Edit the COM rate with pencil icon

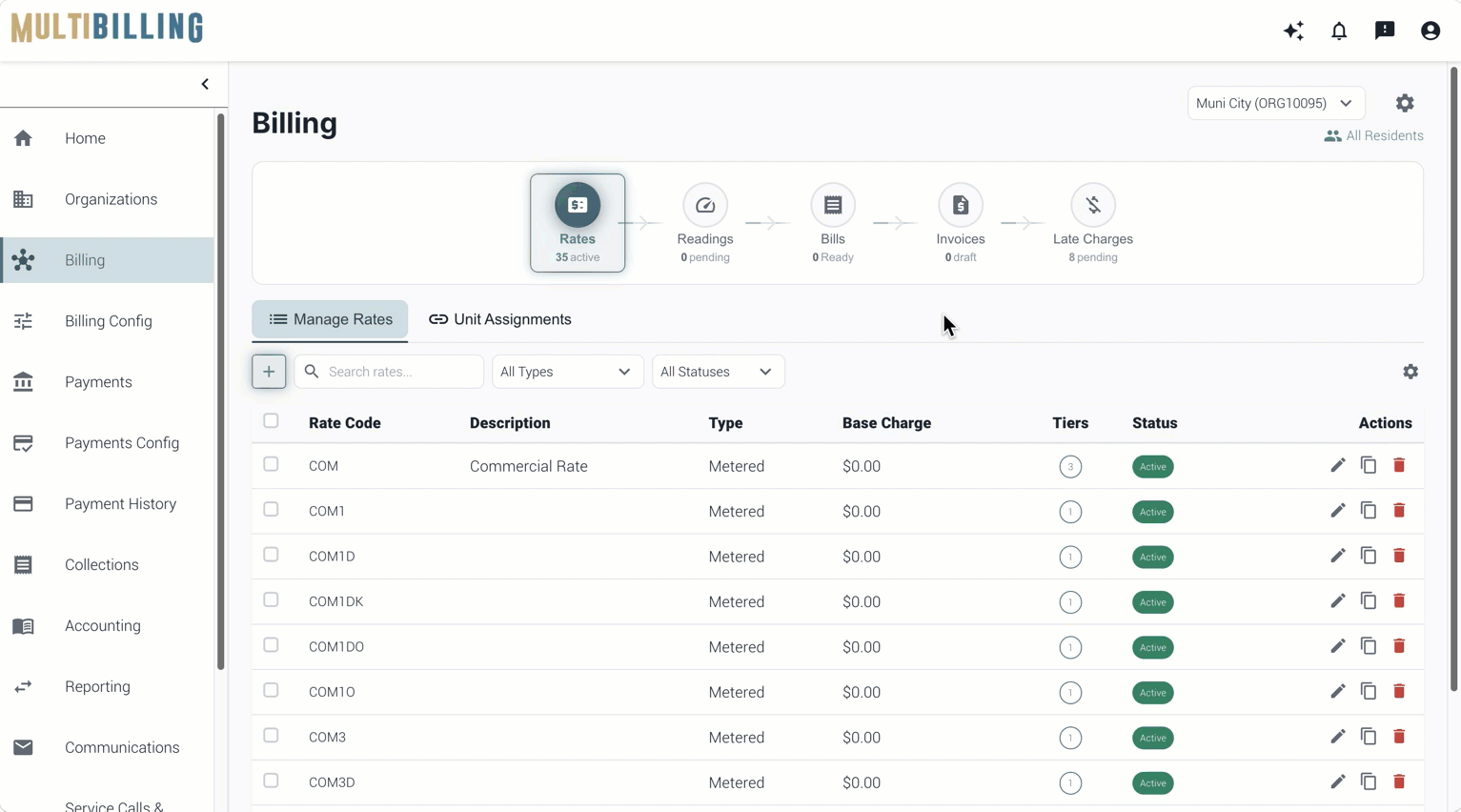pos(1338,465)
